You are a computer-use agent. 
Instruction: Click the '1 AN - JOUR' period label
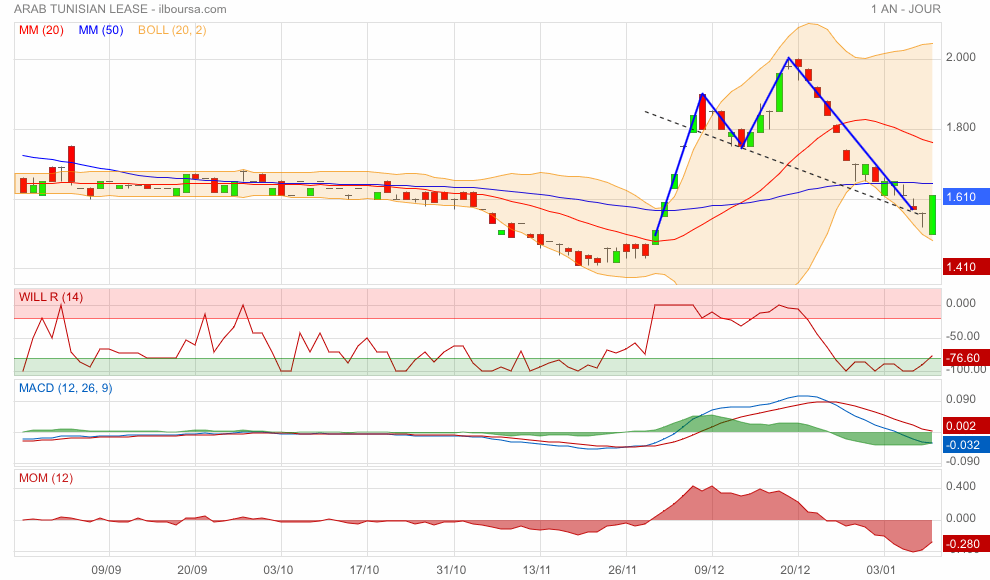[905, 9]
